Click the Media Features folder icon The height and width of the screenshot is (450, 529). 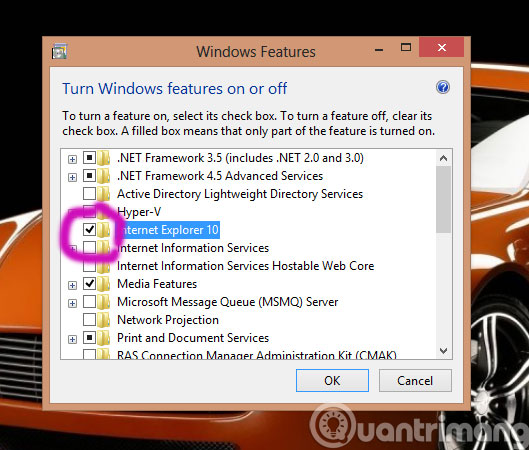point(104,284)
